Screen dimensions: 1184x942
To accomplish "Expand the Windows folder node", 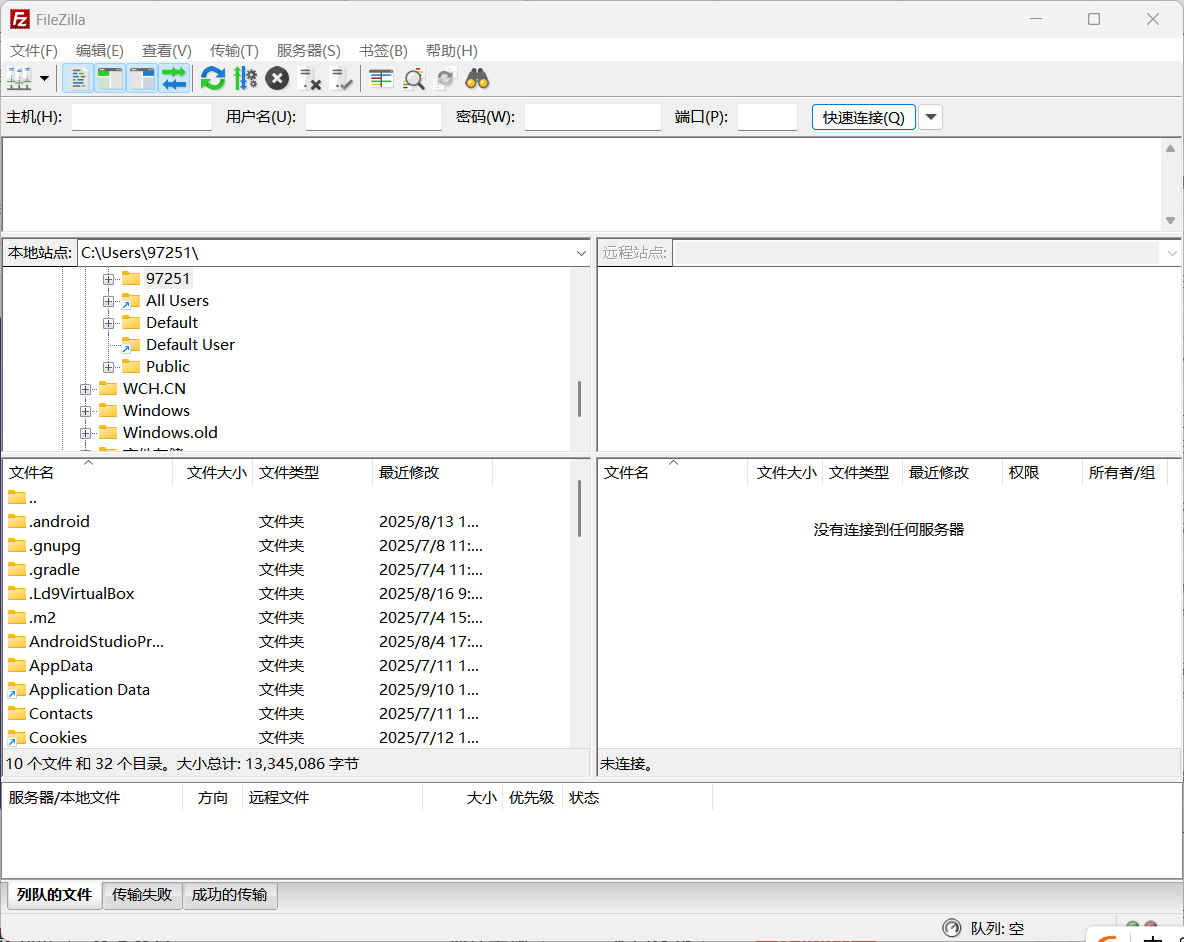I will 85,411.
